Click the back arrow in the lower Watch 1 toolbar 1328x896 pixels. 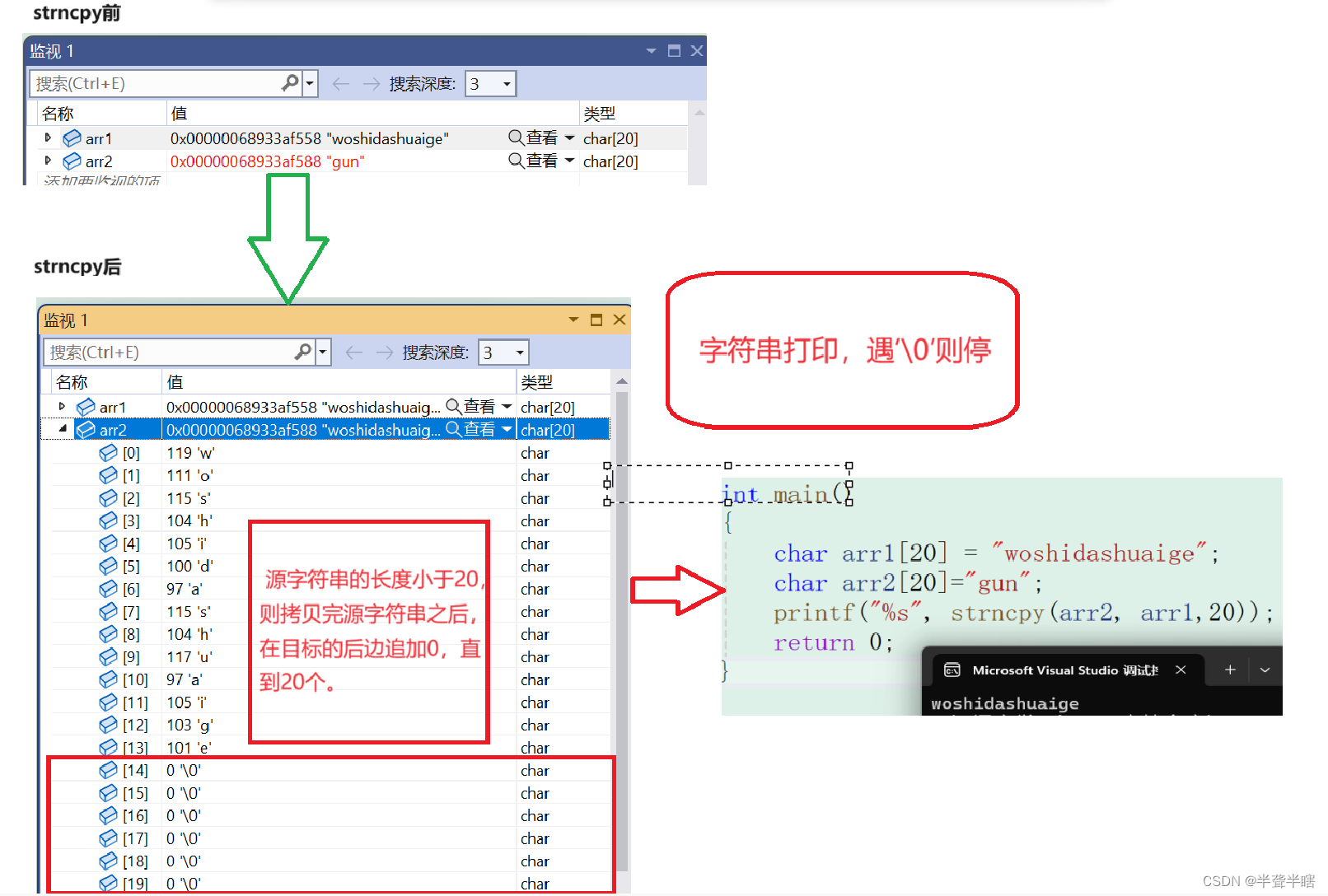coord(354,352)
